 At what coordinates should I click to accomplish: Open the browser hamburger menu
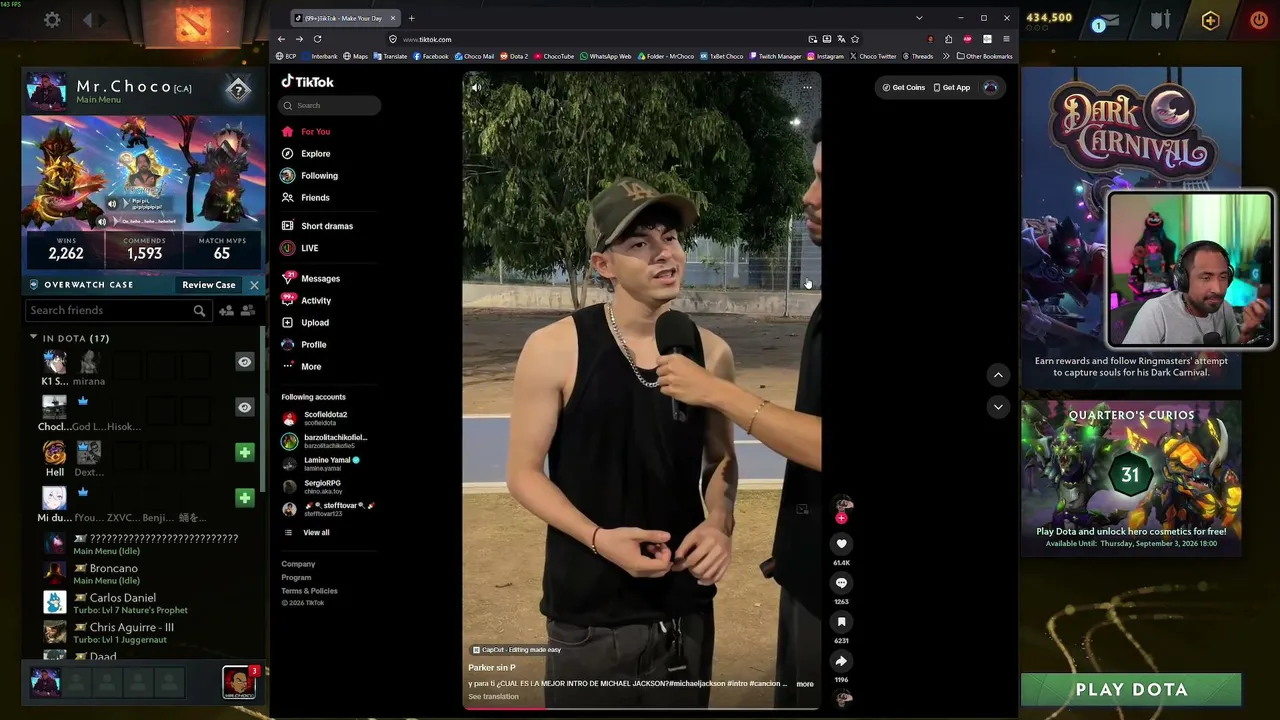point(1006,39)
